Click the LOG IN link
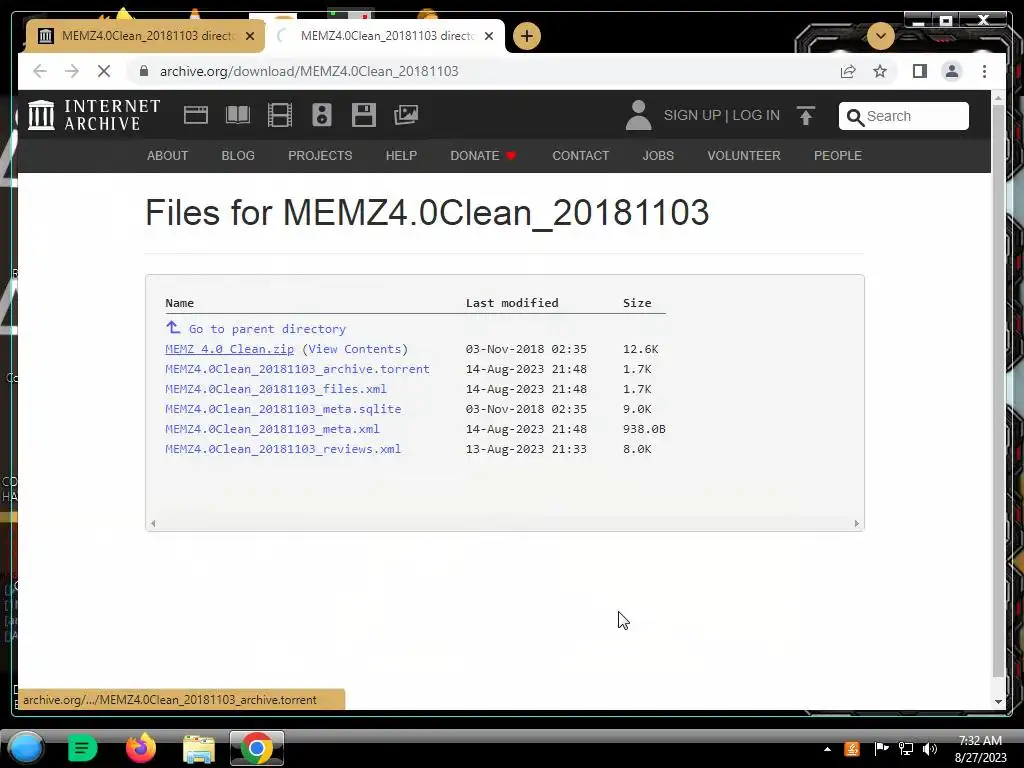This screenshot has height=768, width=1024. click(x=756, y=115)
